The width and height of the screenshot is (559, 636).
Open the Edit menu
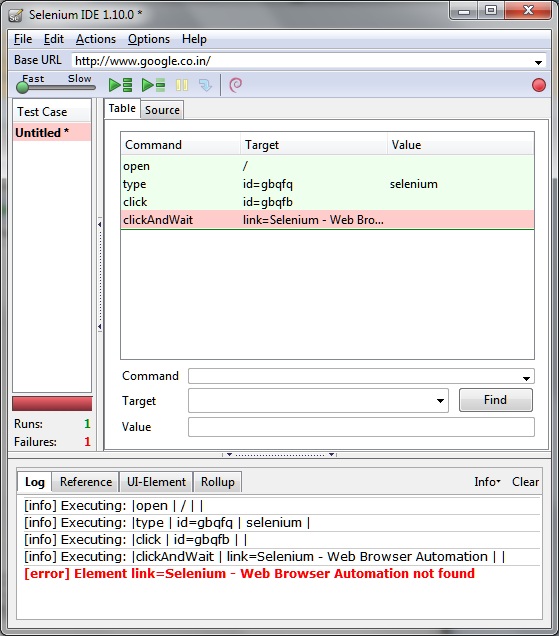54,39
